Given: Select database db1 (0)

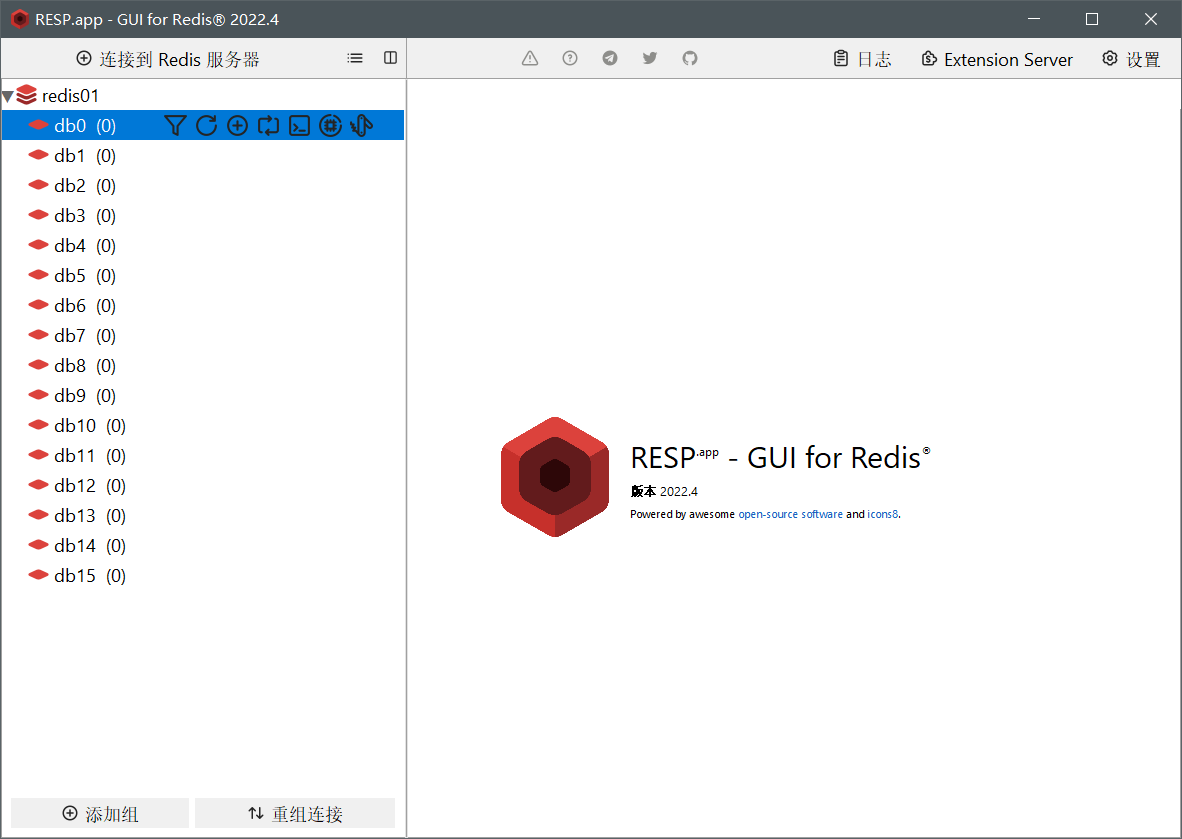Looking at the screenshot, I should [x=203, y=155].
